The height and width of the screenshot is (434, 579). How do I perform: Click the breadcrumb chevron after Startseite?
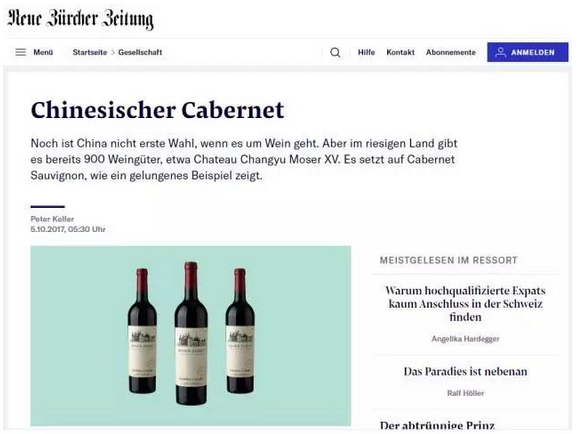pos(113,52)
